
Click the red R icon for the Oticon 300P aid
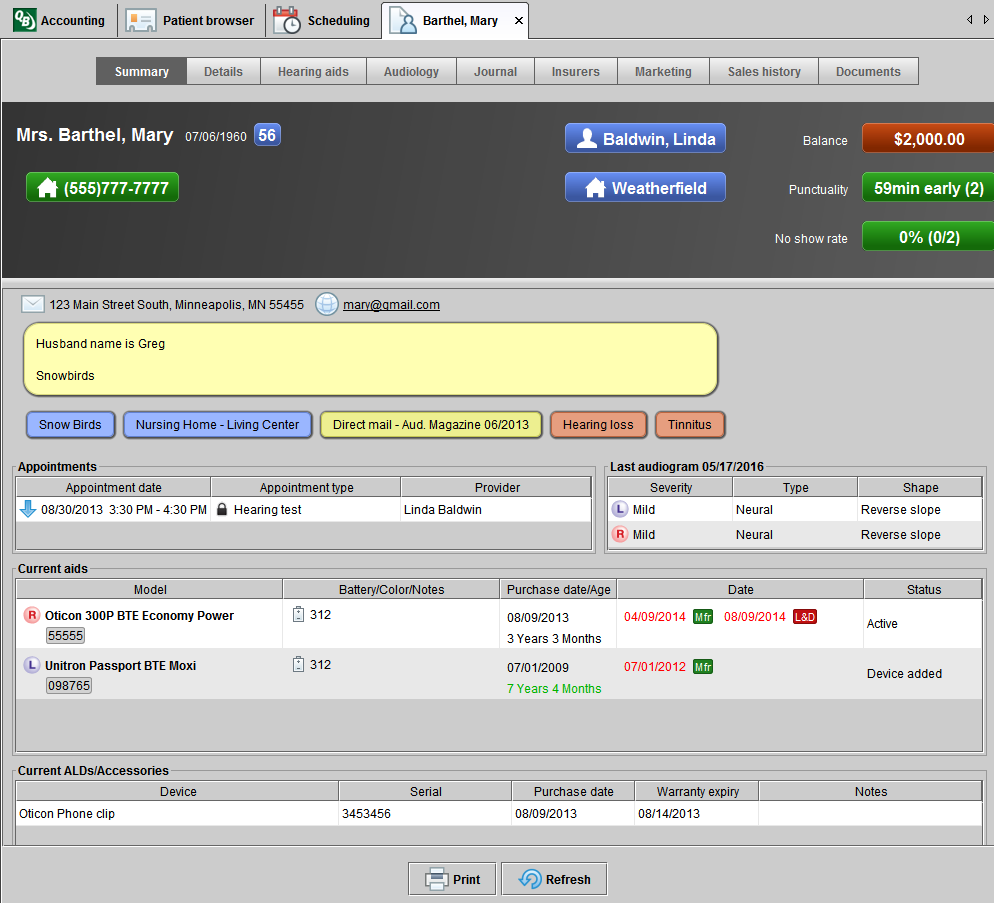pyautogui.click(x=31, y=616)
